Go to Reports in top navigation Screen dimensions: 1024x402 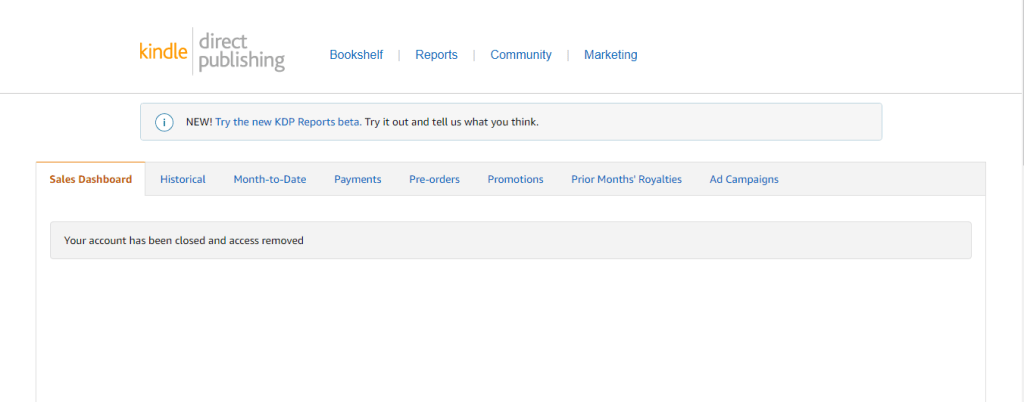(436, 55)
